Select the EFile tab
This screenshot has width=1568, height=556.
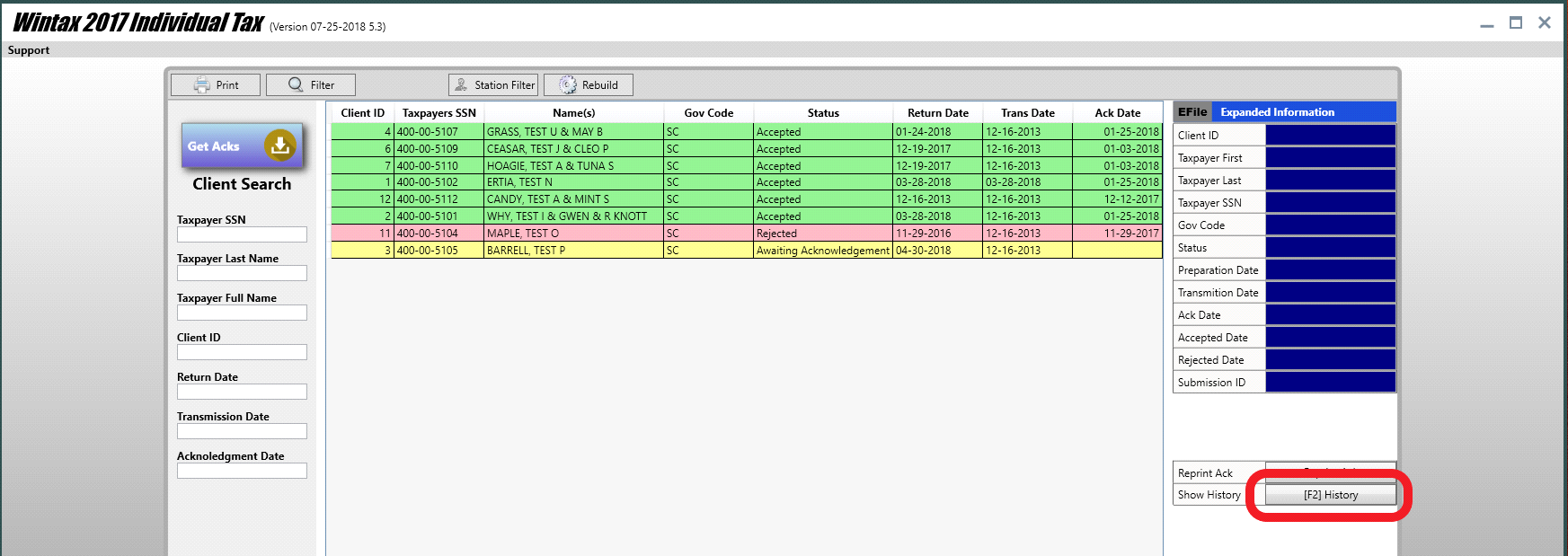point(1192,112)
